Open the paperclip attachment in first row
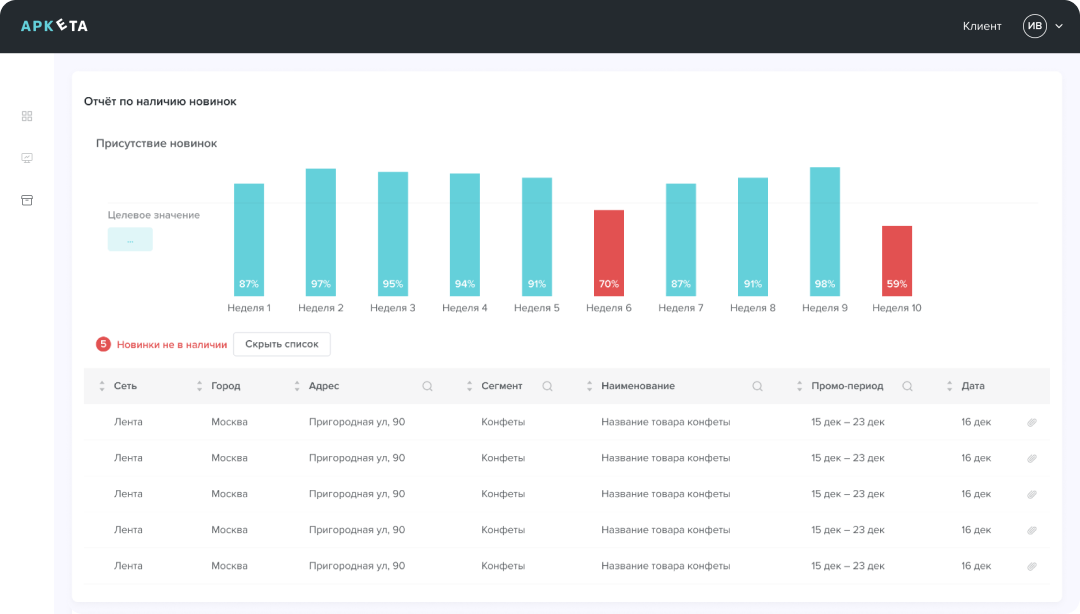Screen dimensions: 1080x614 [x=1032, y=422]
